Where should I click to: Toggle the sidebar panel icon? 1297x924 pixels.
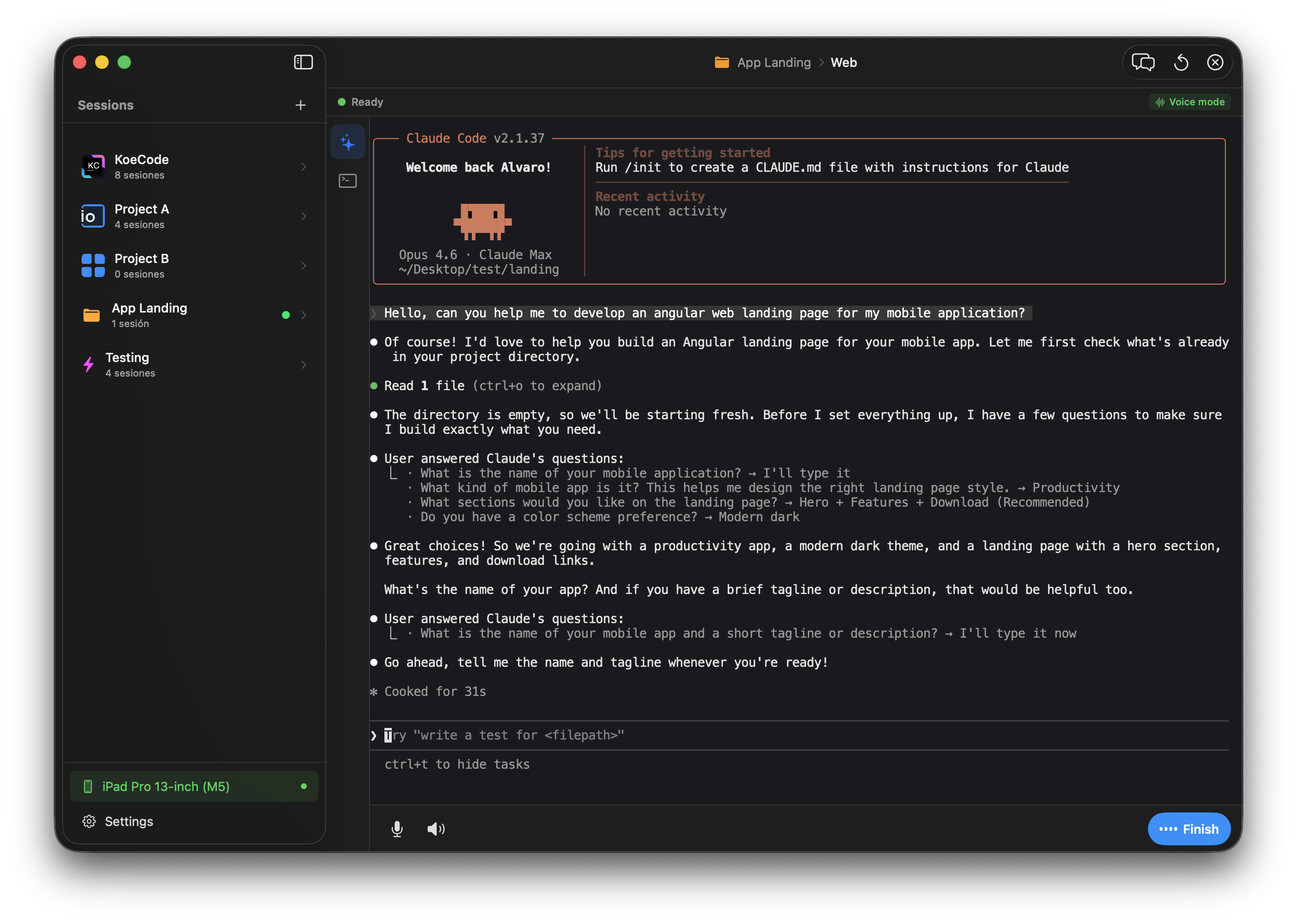(303, 62)
